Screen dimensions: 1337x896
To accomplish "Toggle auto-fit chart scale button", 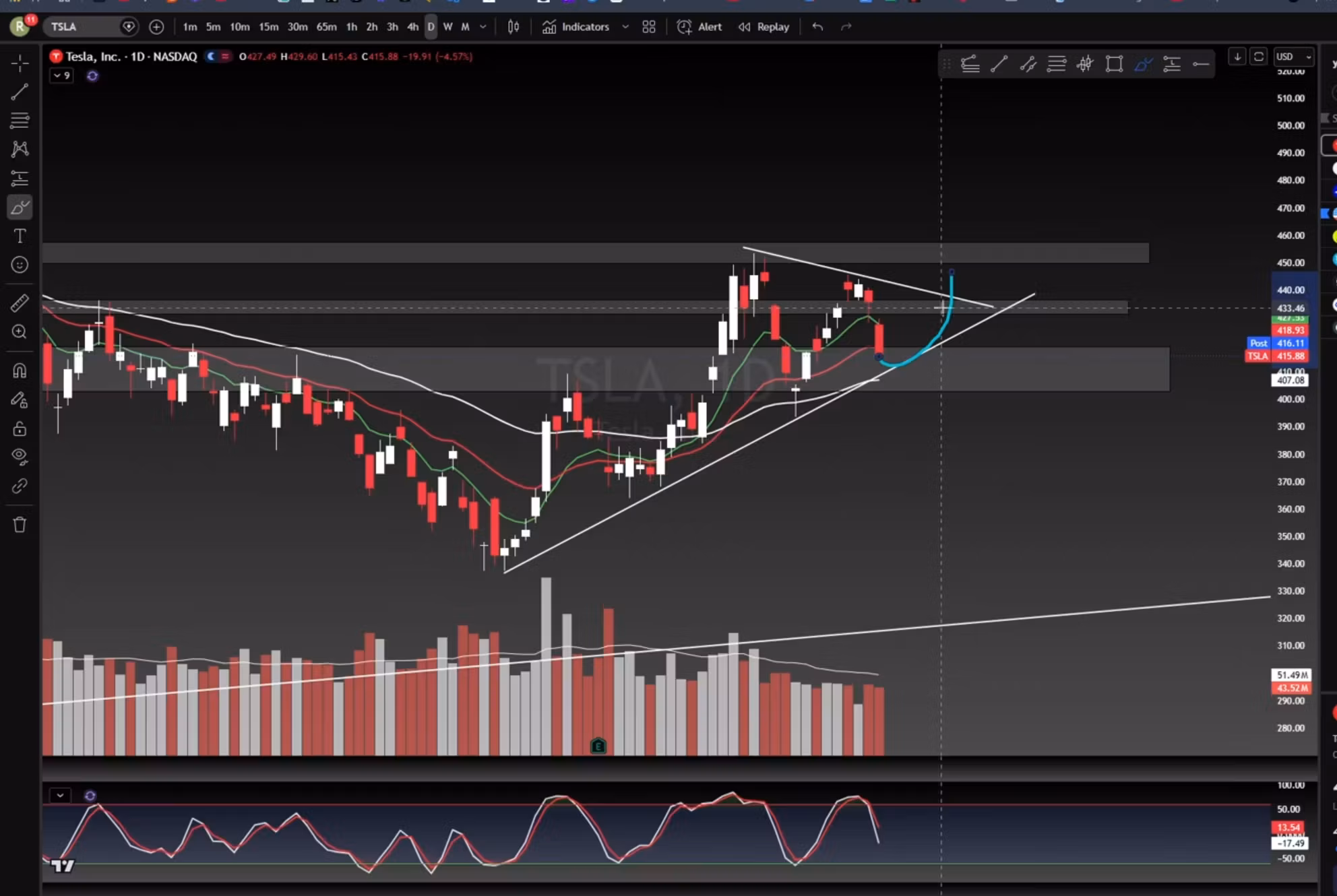I will coord(1258,57).
